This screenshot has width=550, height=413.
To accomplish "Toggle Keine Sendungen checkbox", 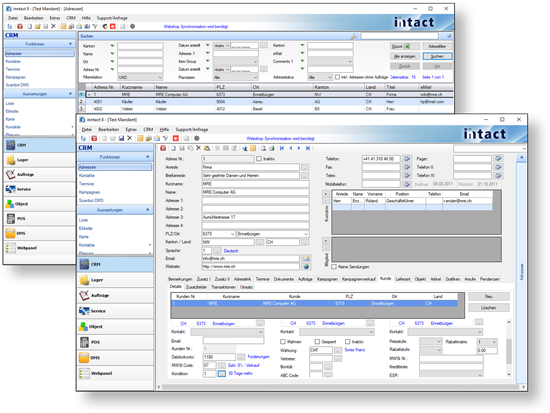I will click(334, 267).
